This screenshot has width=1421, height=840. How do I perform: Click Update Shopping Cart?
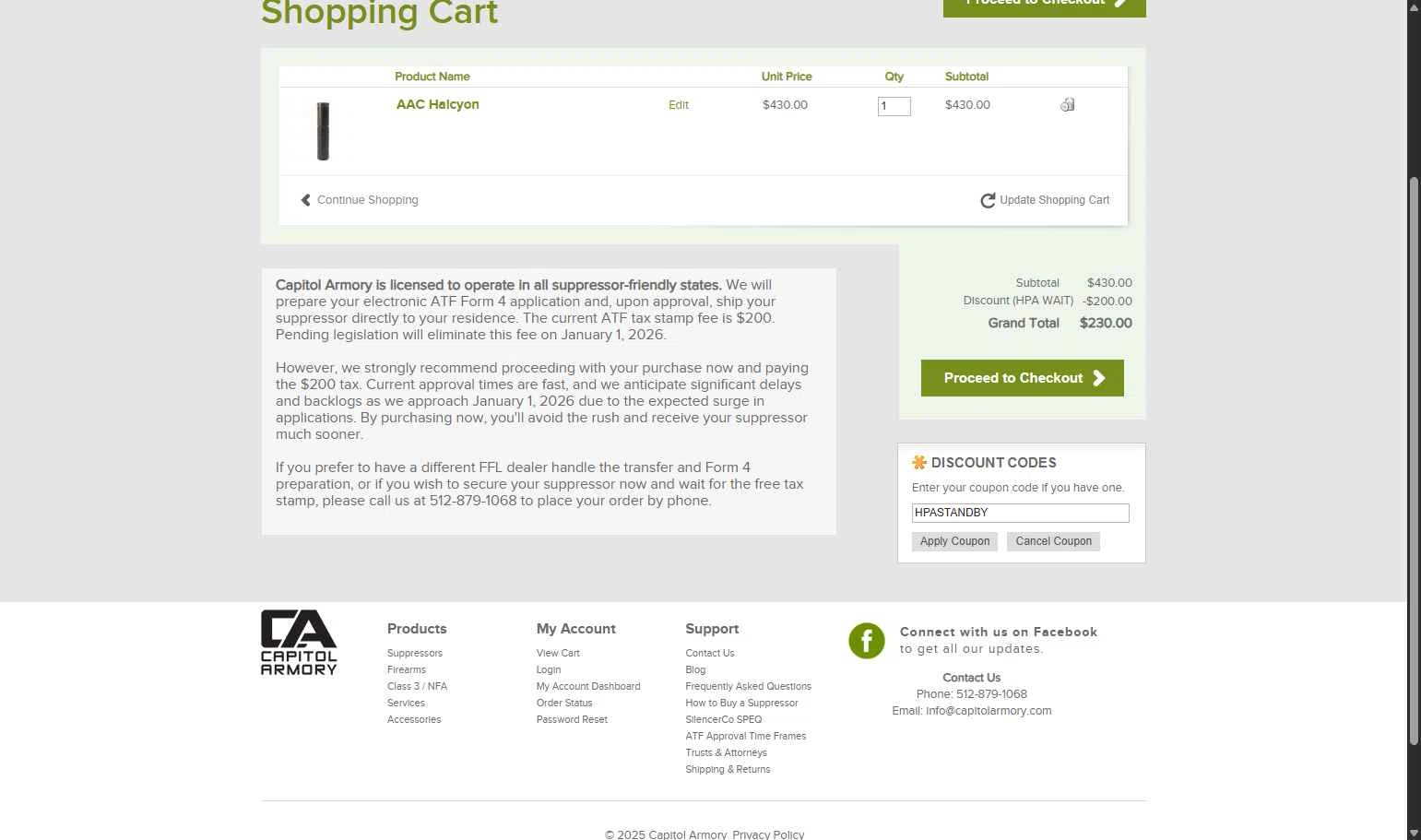[x=1055, y=200]
